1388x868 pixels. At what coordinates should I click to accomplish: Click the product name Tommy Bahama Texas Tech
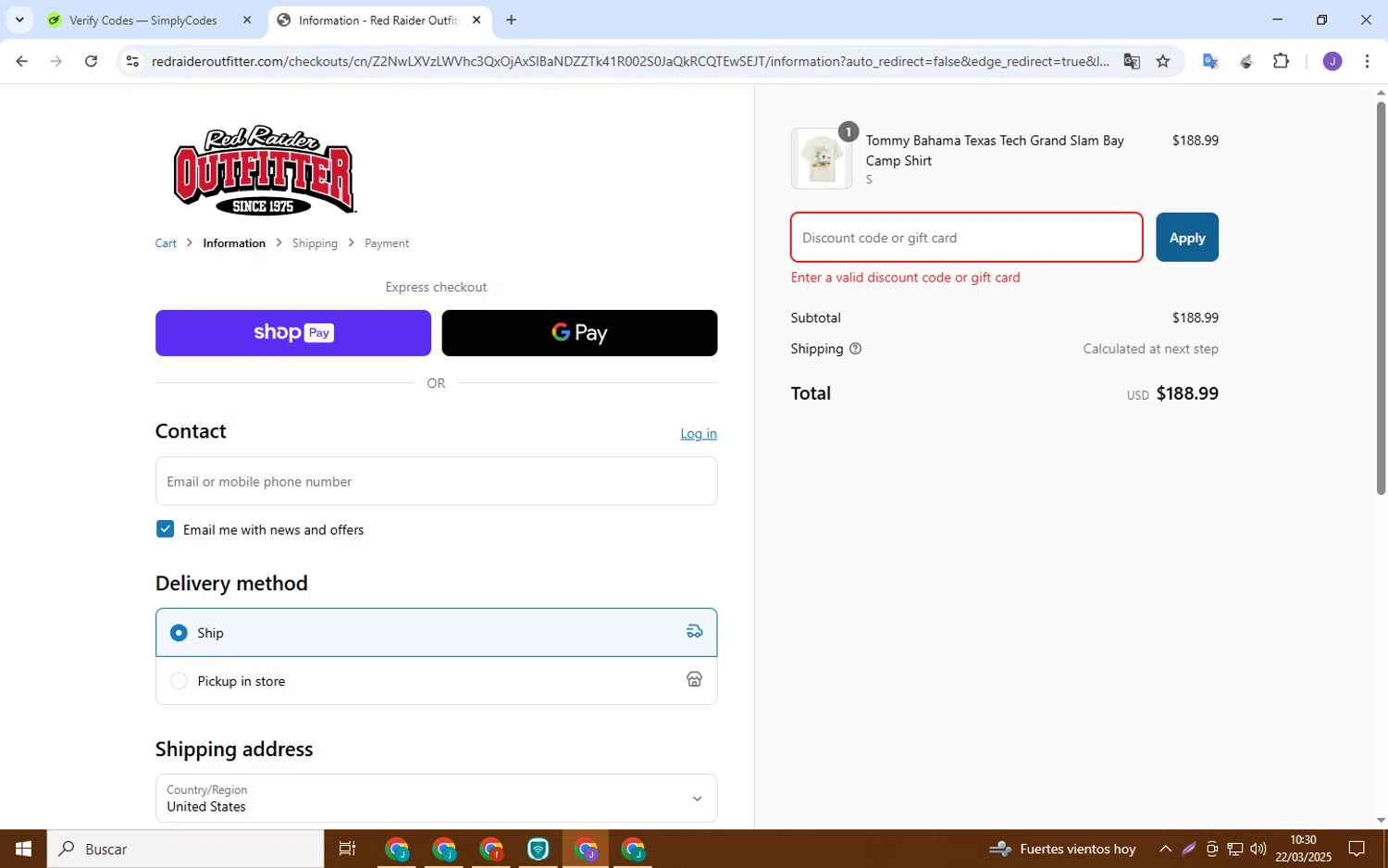[x=995, y=150]
